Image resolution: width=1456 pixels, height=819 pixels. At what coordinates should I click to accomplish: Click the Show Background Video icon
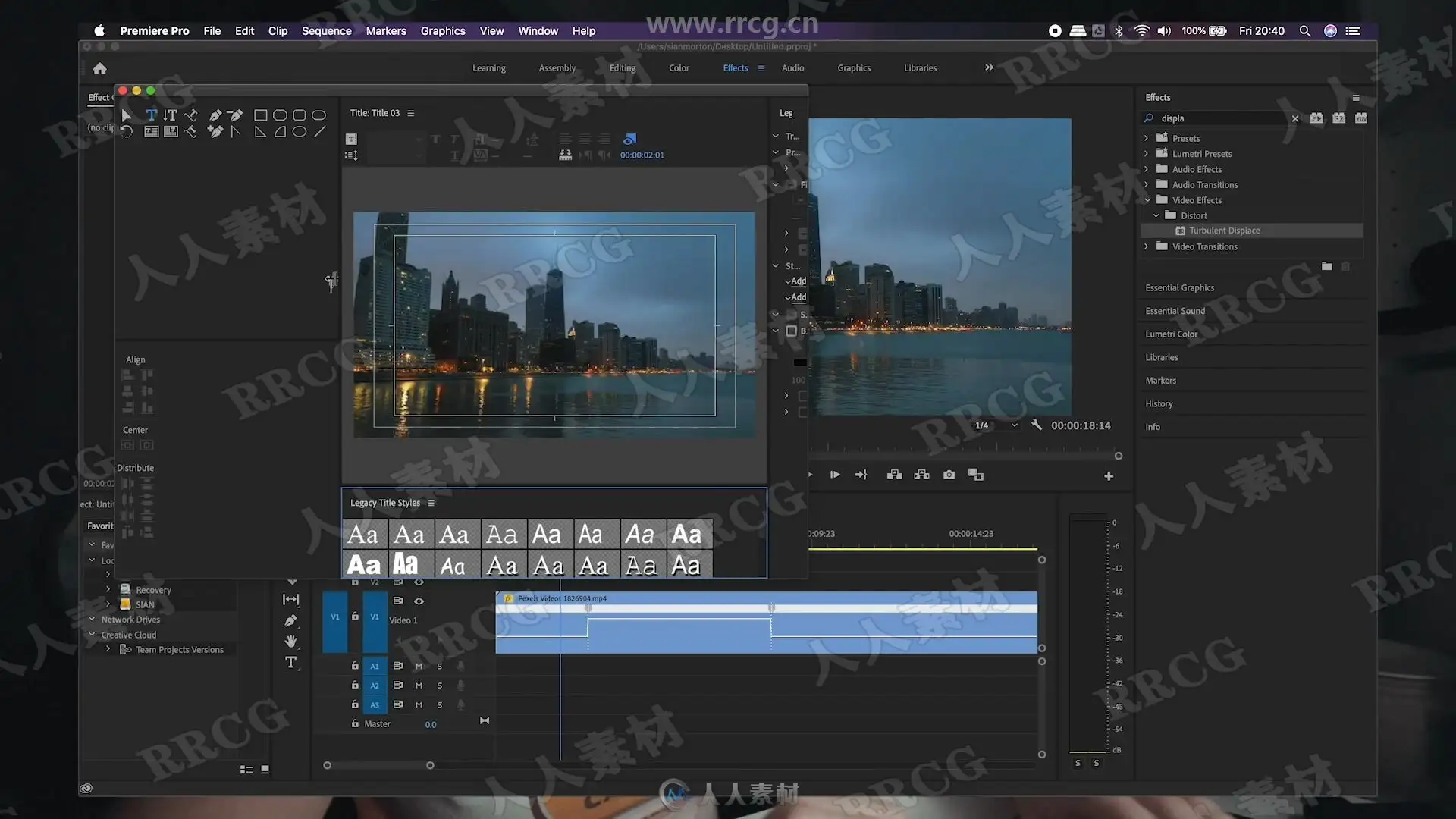click(x=629, y=140)
